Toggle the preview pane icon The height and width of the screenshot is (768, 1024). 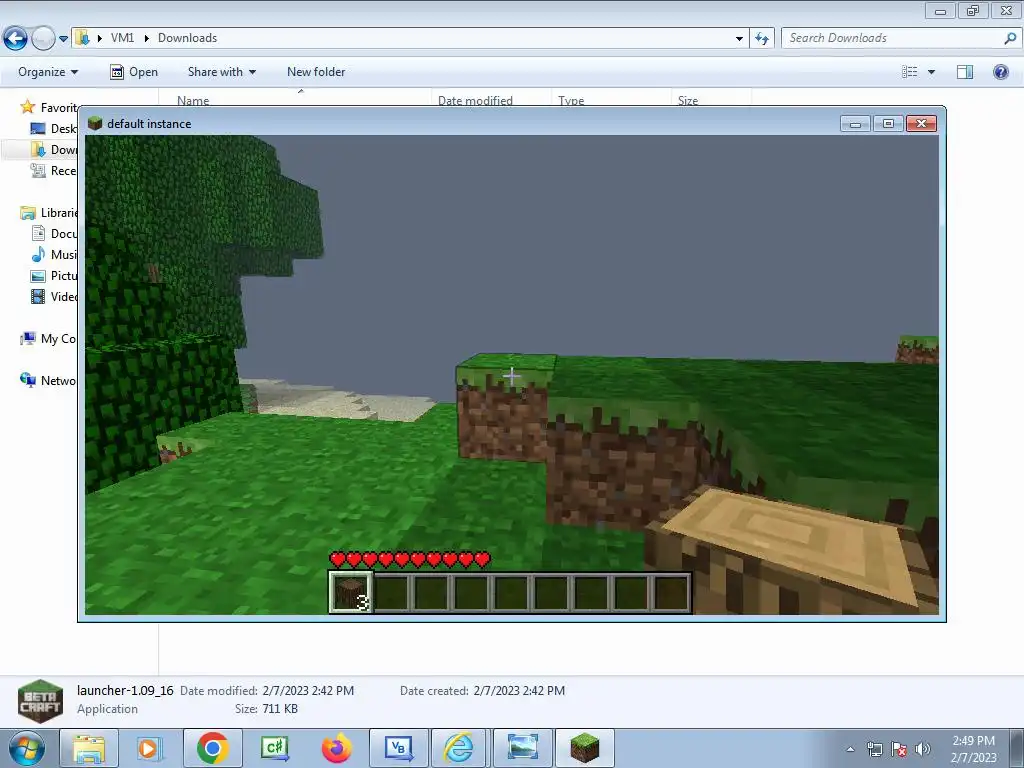965,72
